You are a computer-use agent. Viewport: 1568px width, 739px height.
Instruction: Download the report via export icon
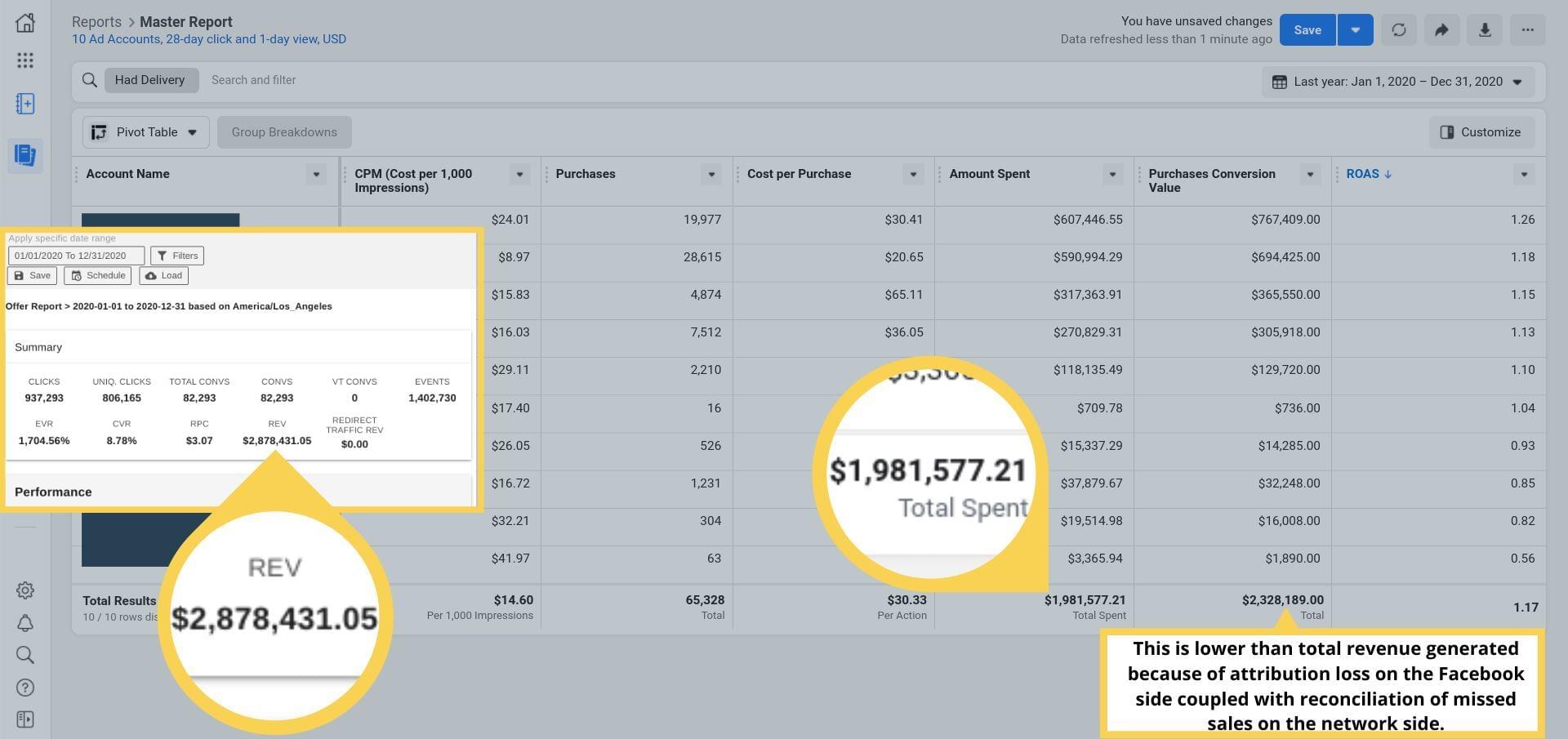tap(1484, 30)
